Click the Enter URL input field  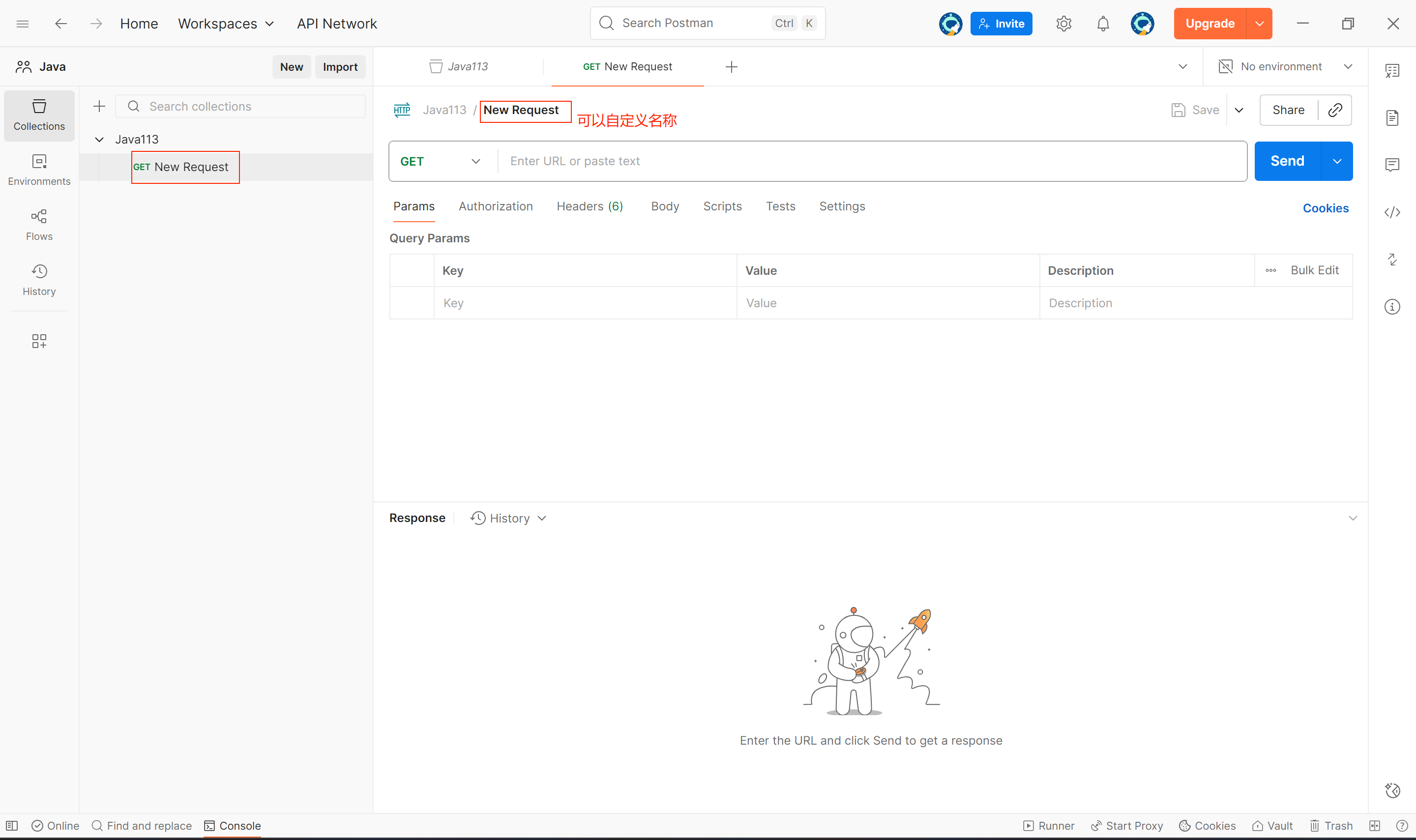click(872, 161)
